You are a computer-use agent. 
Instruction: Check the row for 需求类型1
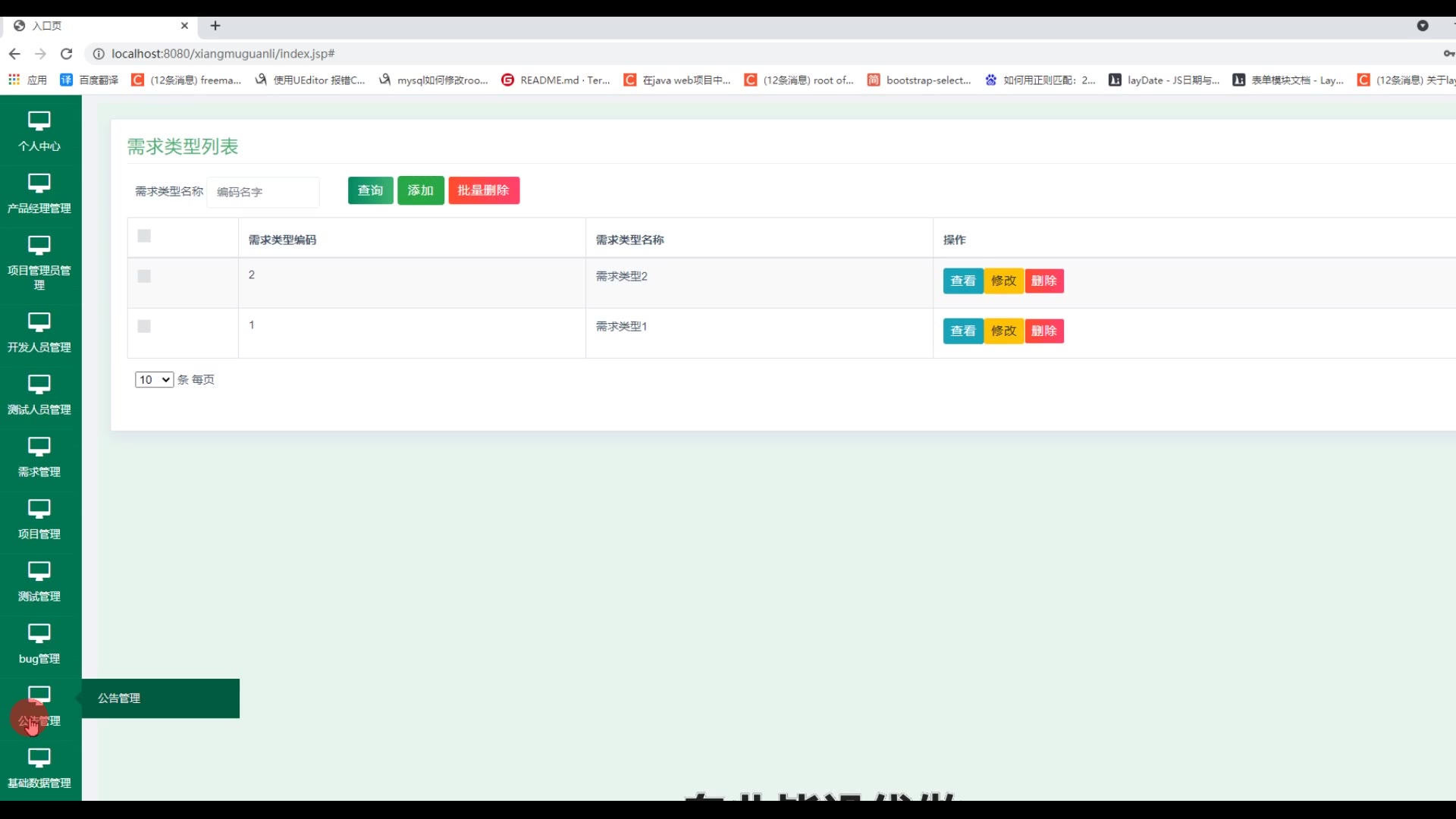click(144, 326)
